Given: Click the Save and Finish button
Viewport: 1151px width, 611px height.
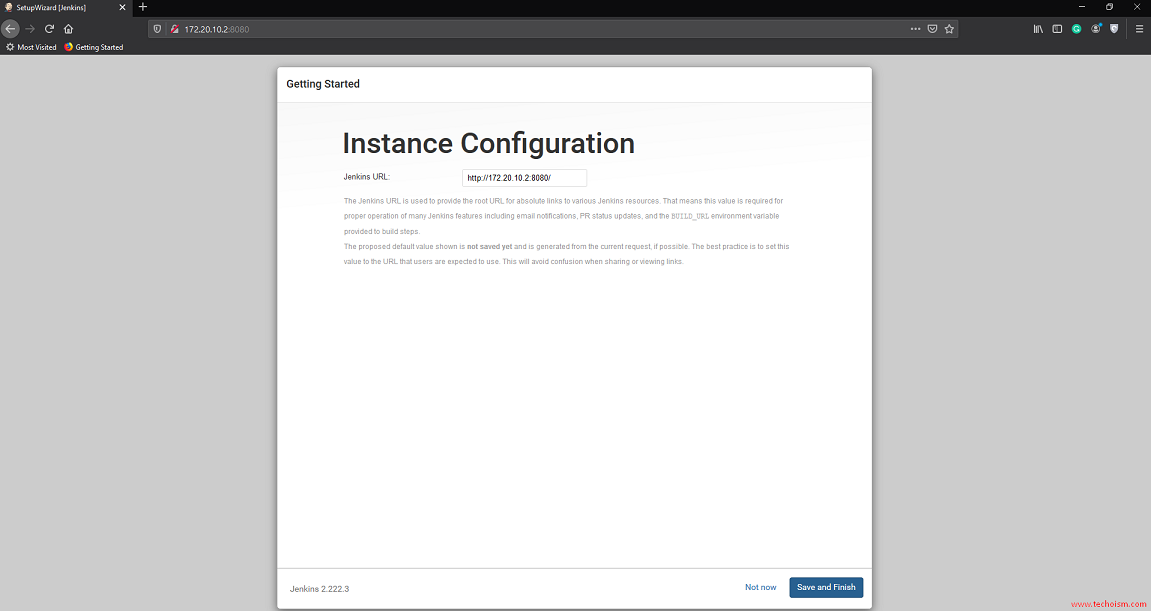Looking at the screenshot, I should pos(826,588).
